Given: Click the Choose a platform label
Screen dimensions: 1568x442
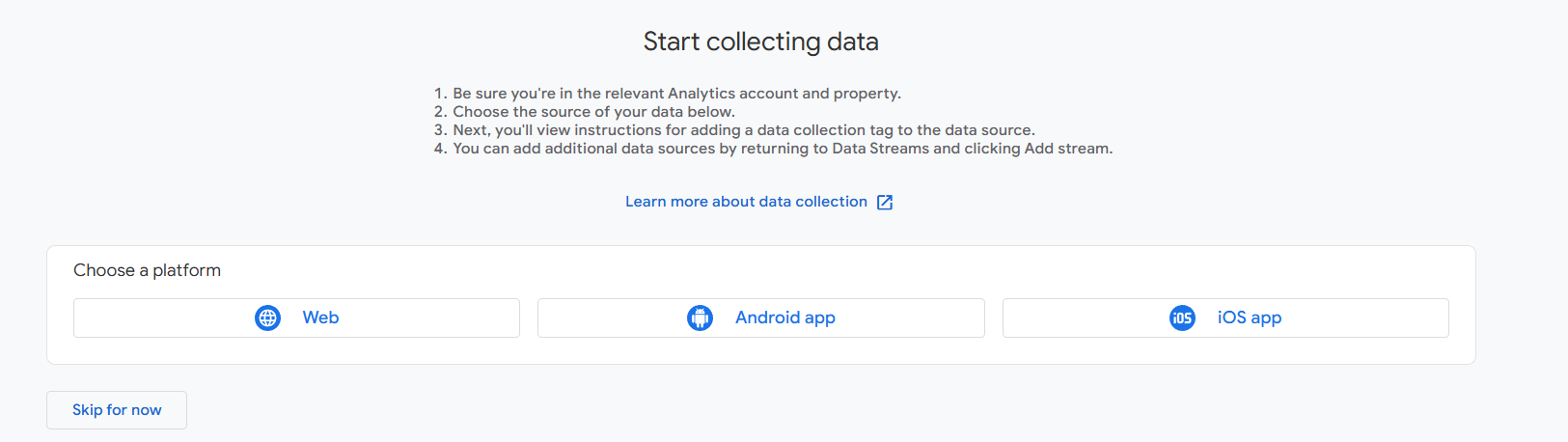Looking at the screenshot, I should pos(147,270).
